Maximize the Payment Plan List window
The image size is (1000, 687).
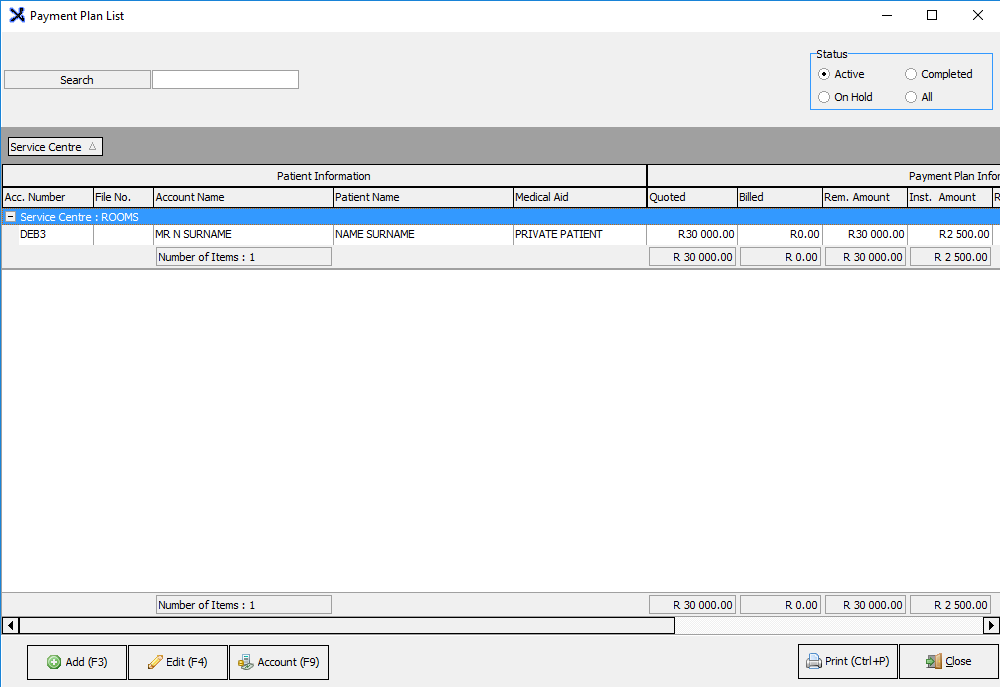tap(932, 15)
